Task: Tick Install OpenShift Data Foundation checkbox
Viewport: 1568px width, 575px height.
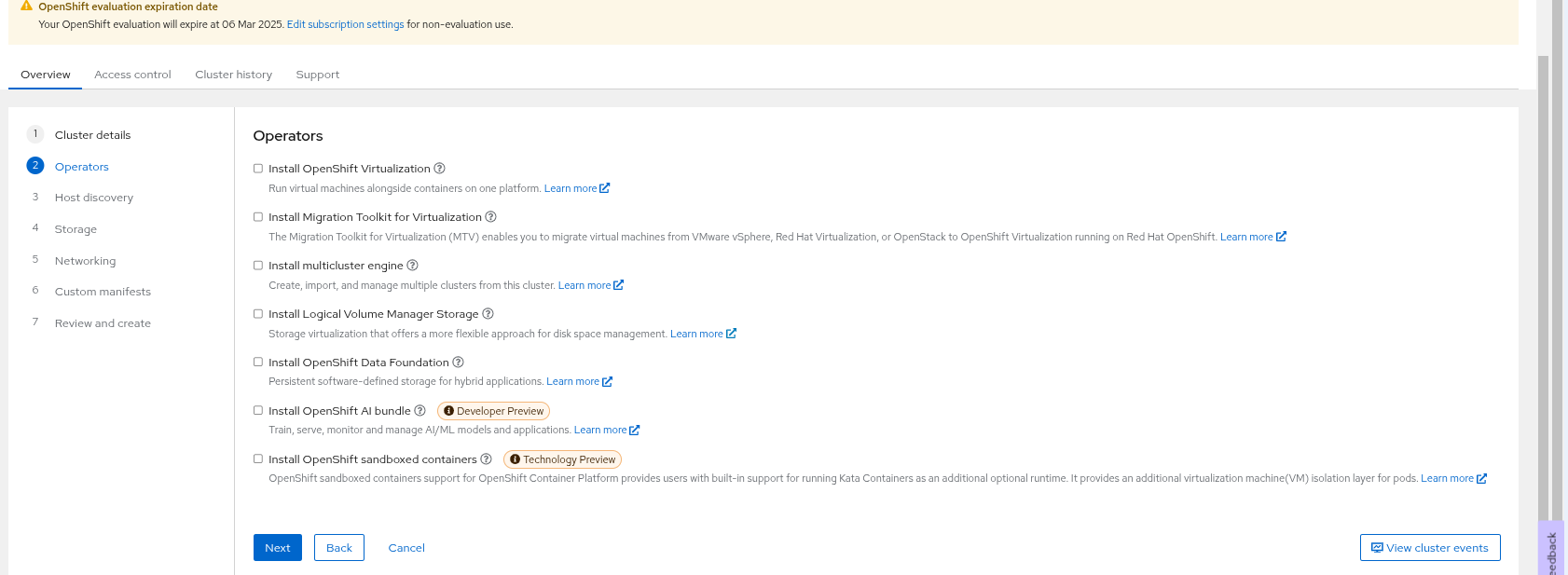Action: tap(258, 363)
